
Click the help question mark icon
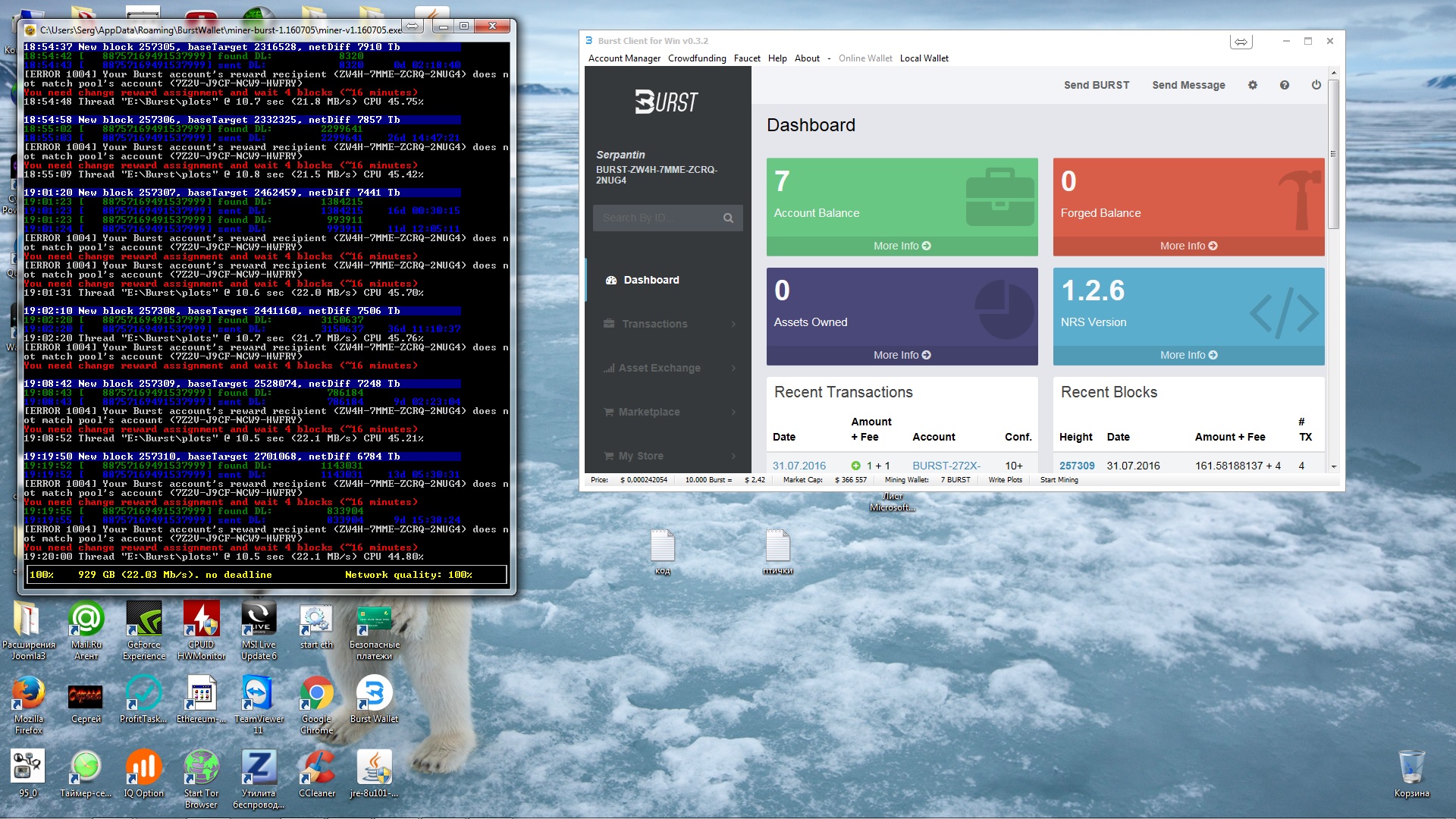tap(1285, 85)
